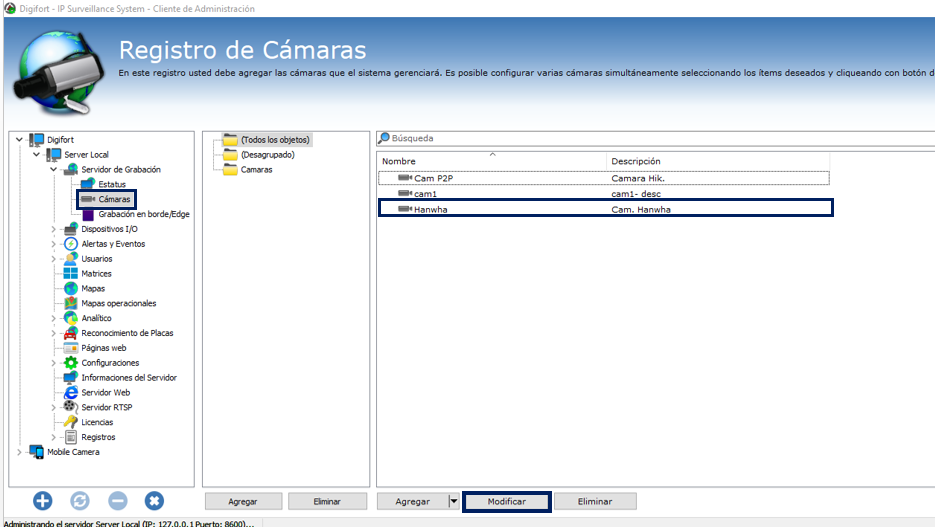Collapse the Servidor de Grabación node
The image size is (935, 527).
click(54, 169)
